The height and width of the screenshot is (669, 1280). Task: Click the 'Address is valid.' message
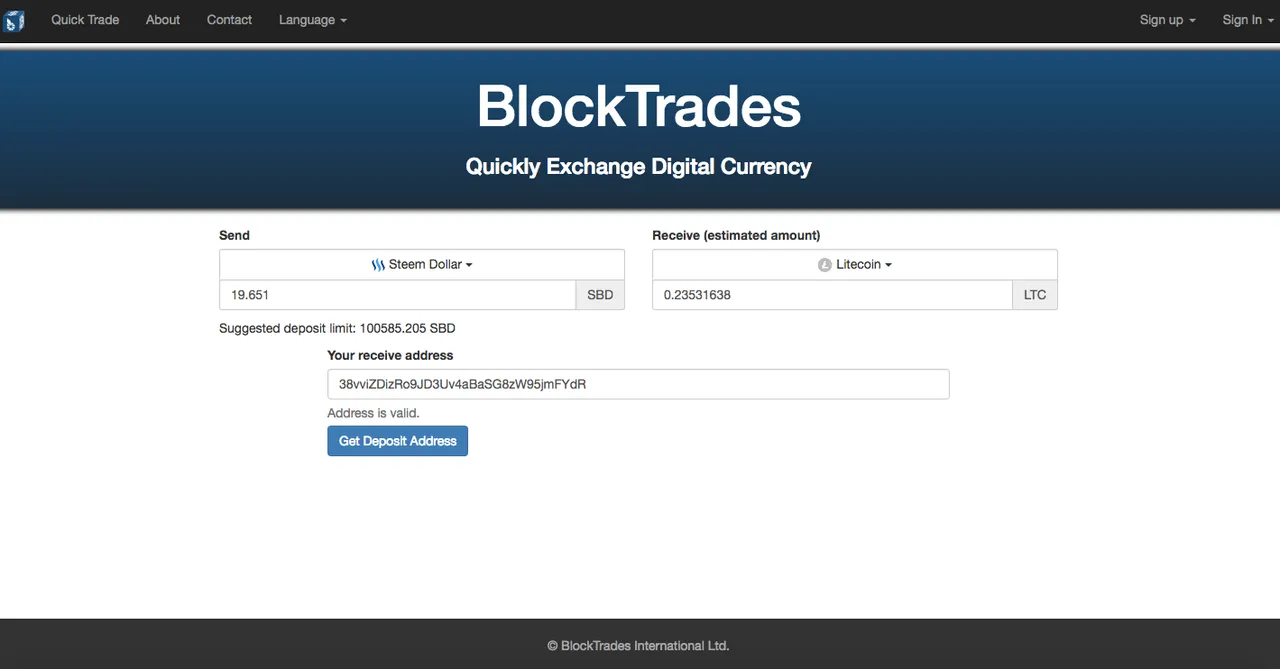374,413
